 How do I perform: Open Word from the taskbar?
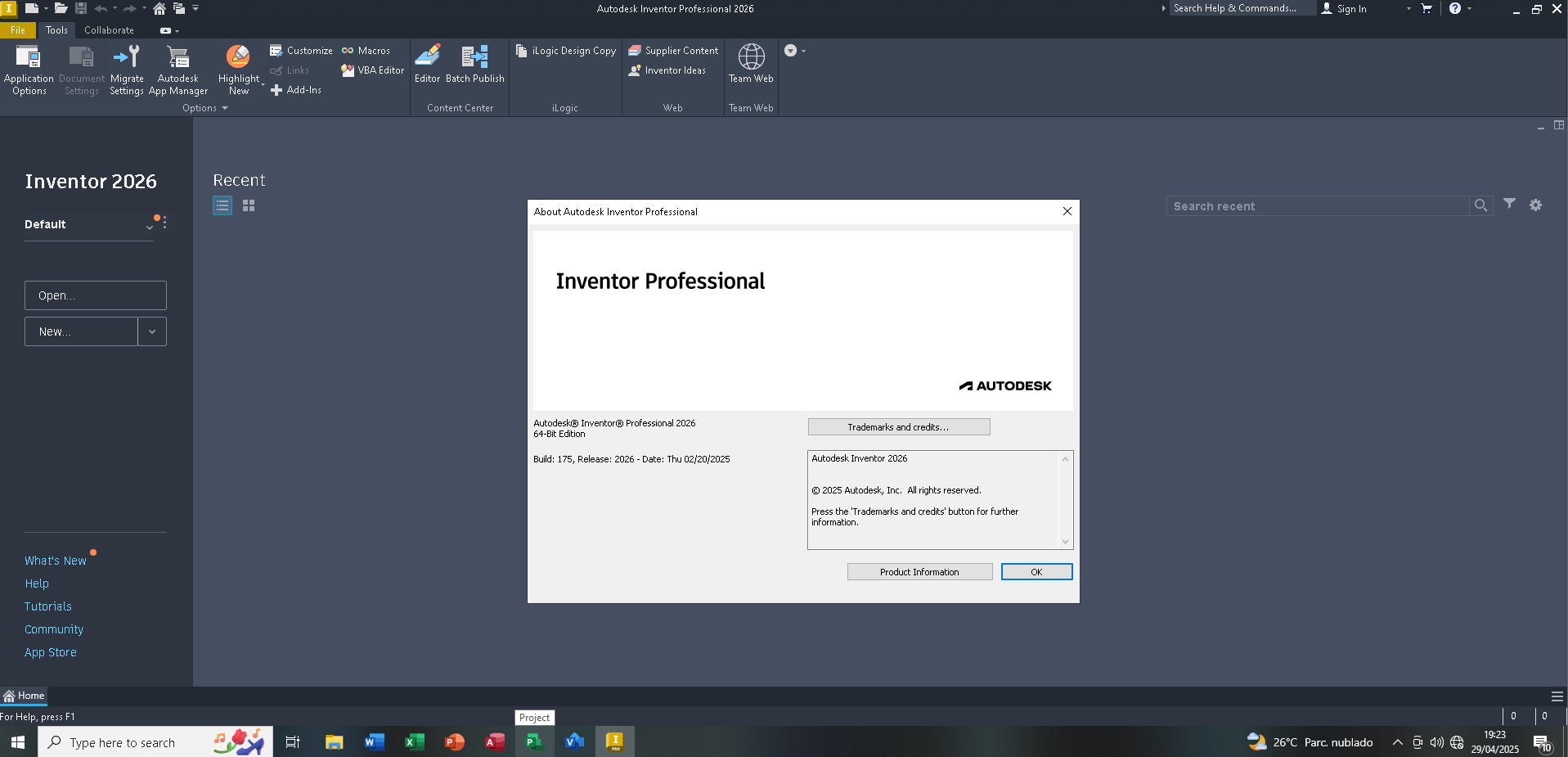374,742
